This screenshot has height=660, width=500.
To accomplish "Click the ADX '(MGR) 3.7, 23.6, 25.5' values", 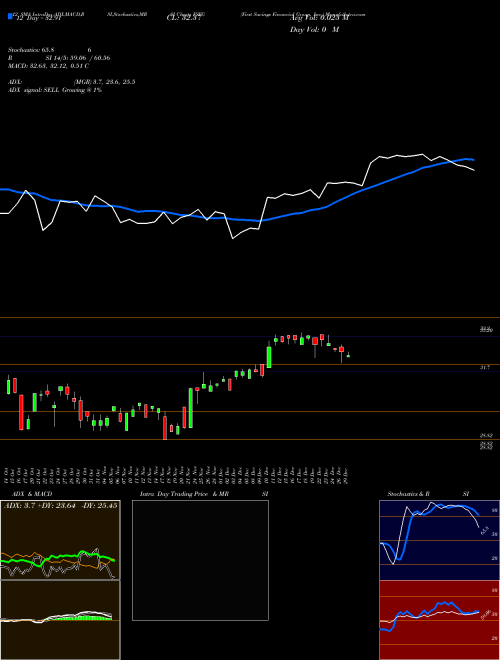I will tap(104, 82).
